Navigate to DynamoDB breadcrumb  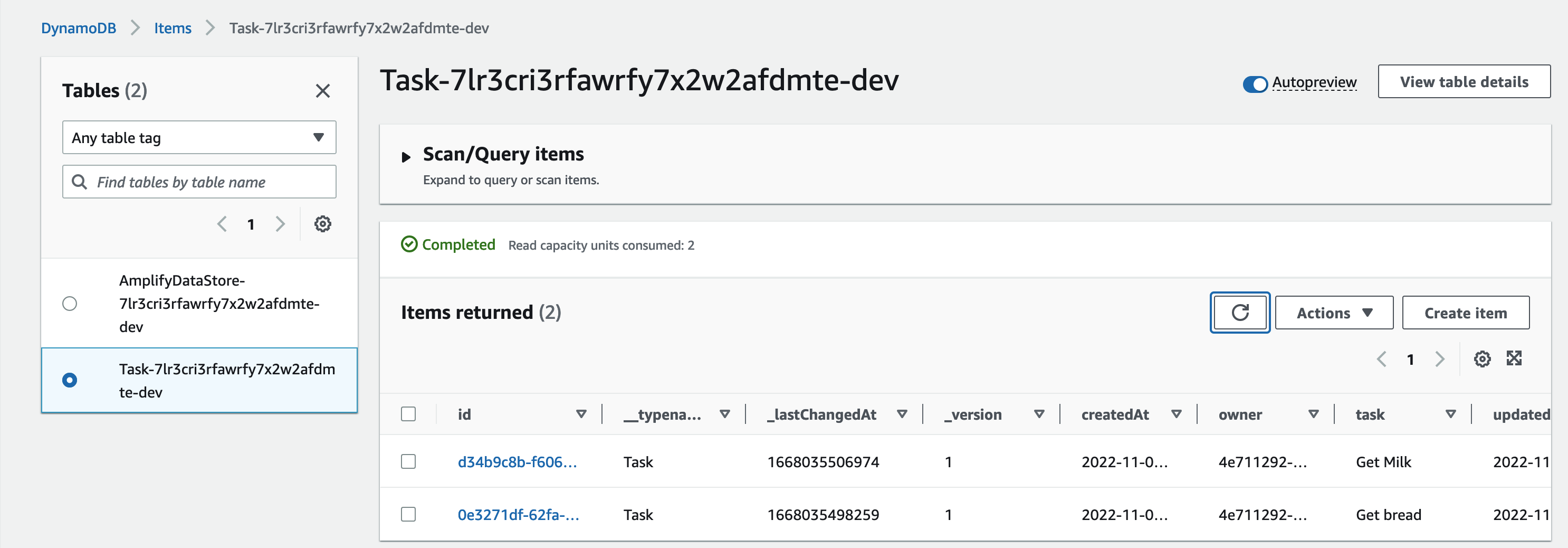79,28
